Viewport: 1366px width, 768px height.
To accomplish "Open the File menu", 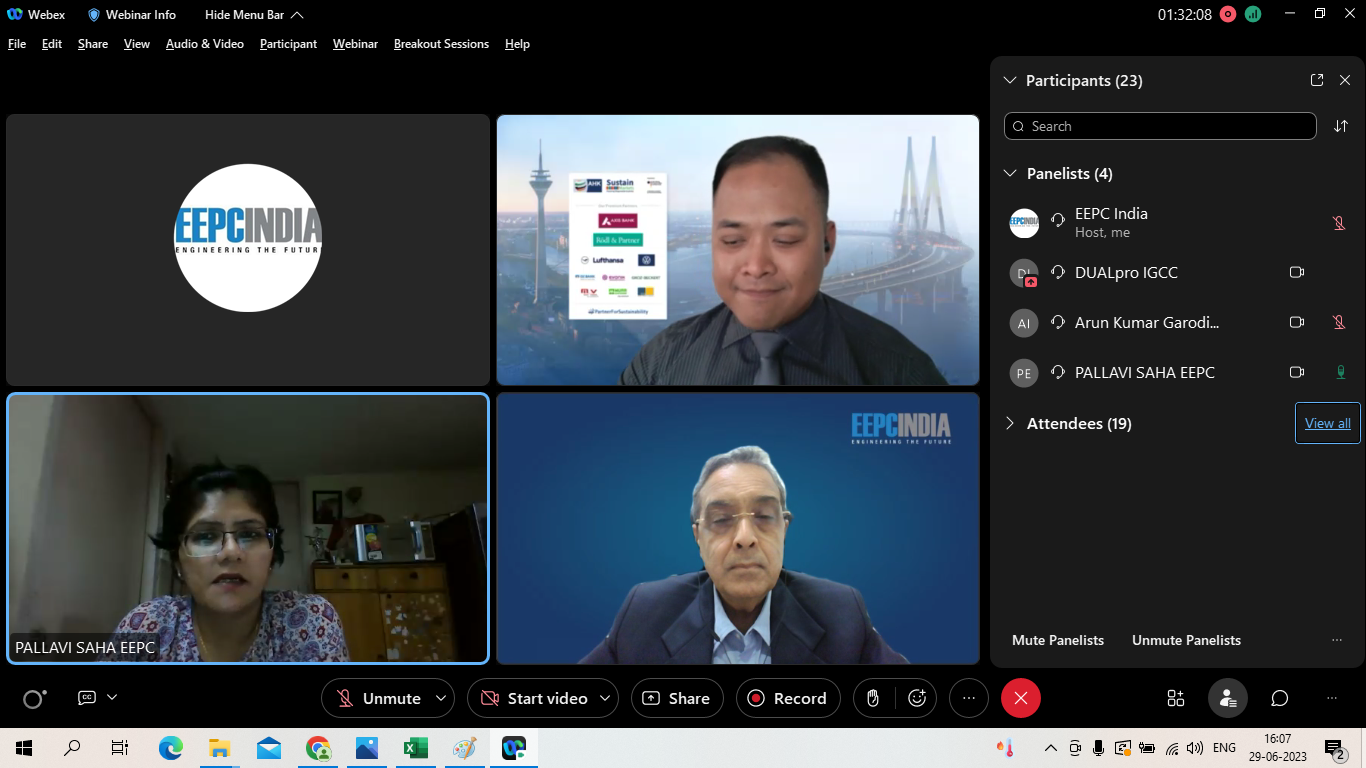I will pyautogui.click(x=17, y=44).
